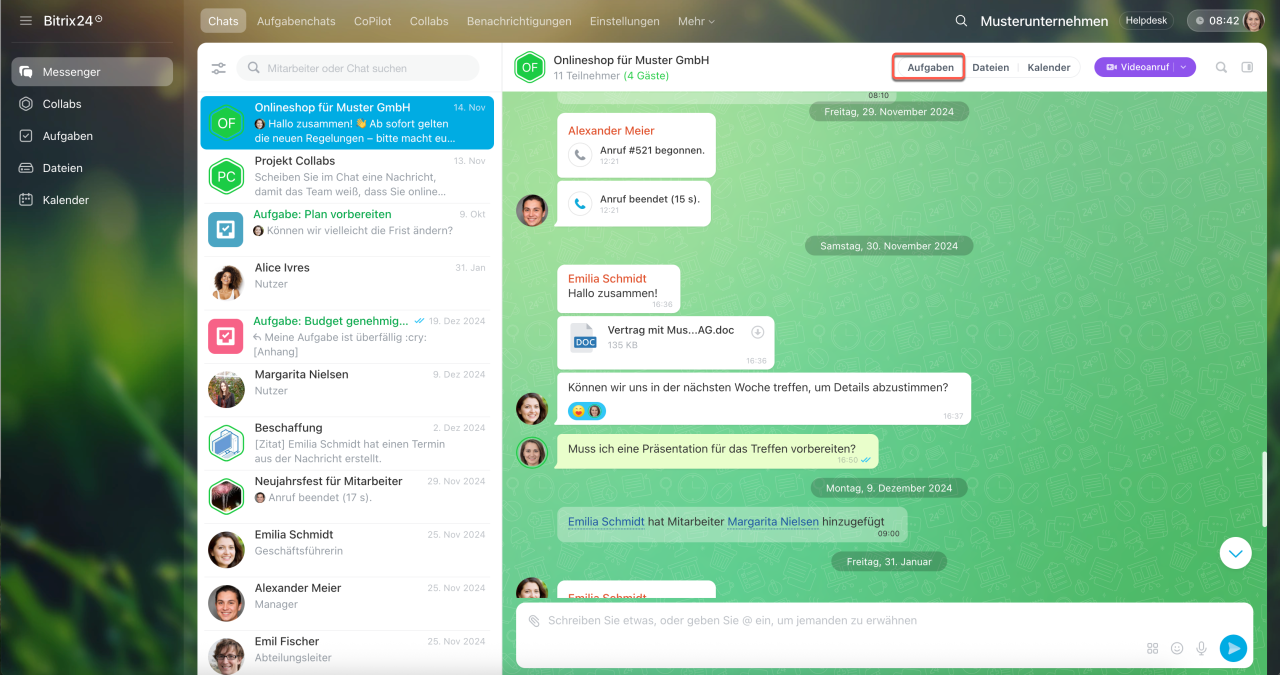Expand the Videoanruf dropdown arrow
Image resolution: width=1280 pixels, height=675 pixels.
[1184, 67]
